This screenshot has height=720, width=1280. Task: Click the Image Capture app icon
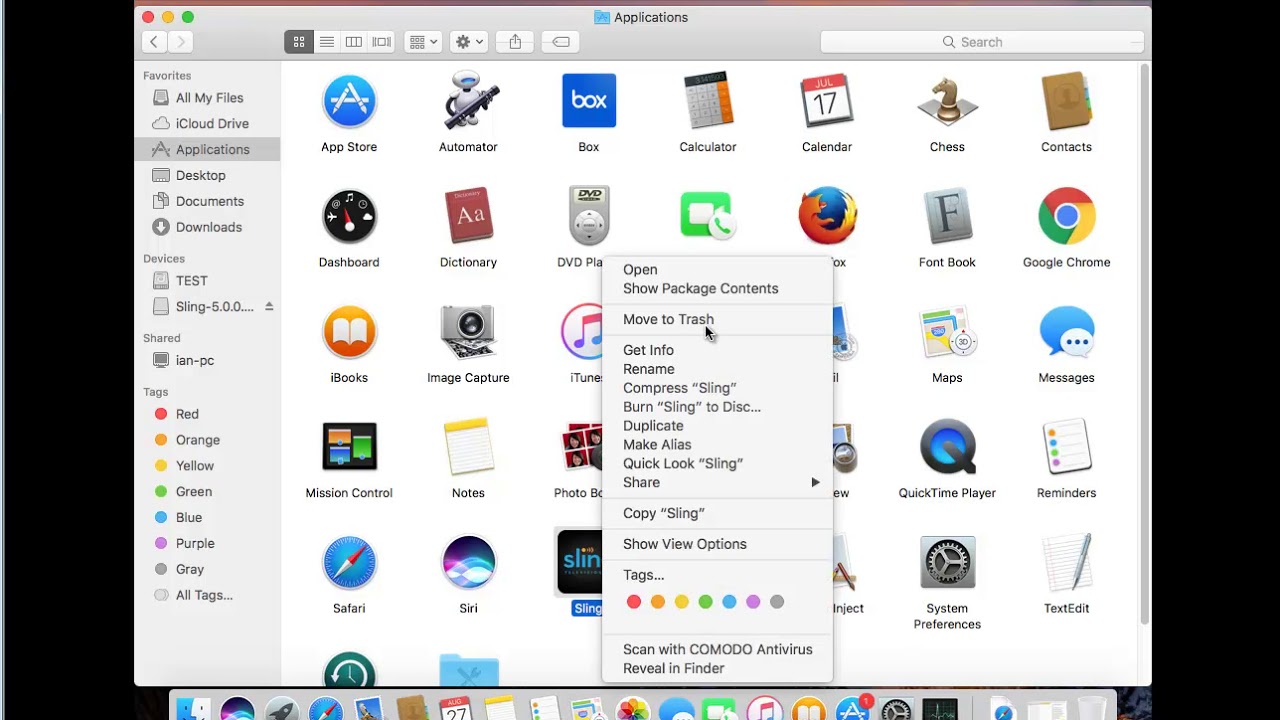[x=468, y=331]
